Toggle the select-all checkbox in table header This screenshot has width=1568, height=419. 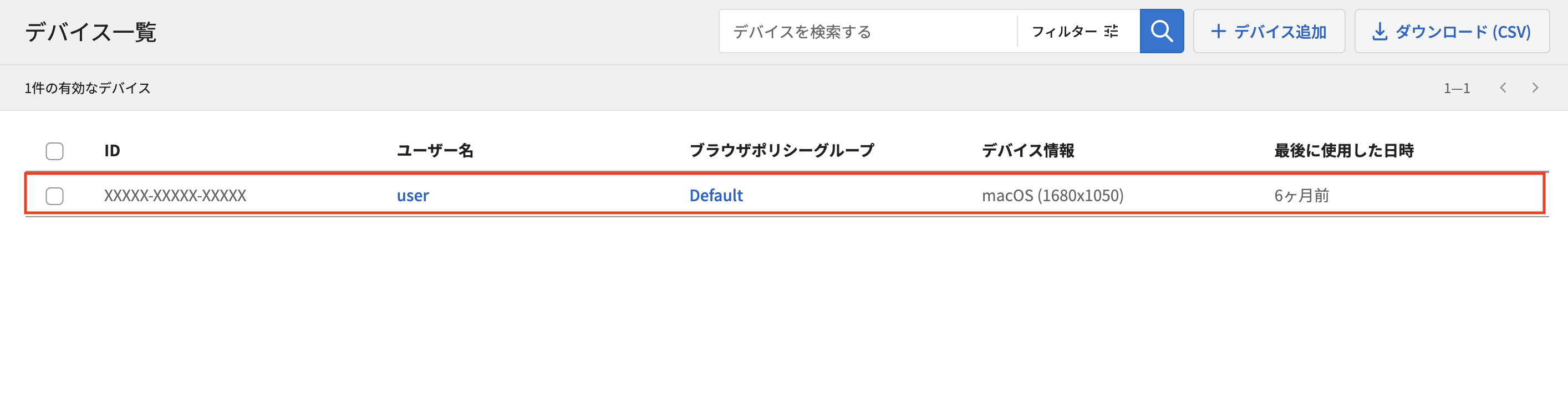coord(54,150)
